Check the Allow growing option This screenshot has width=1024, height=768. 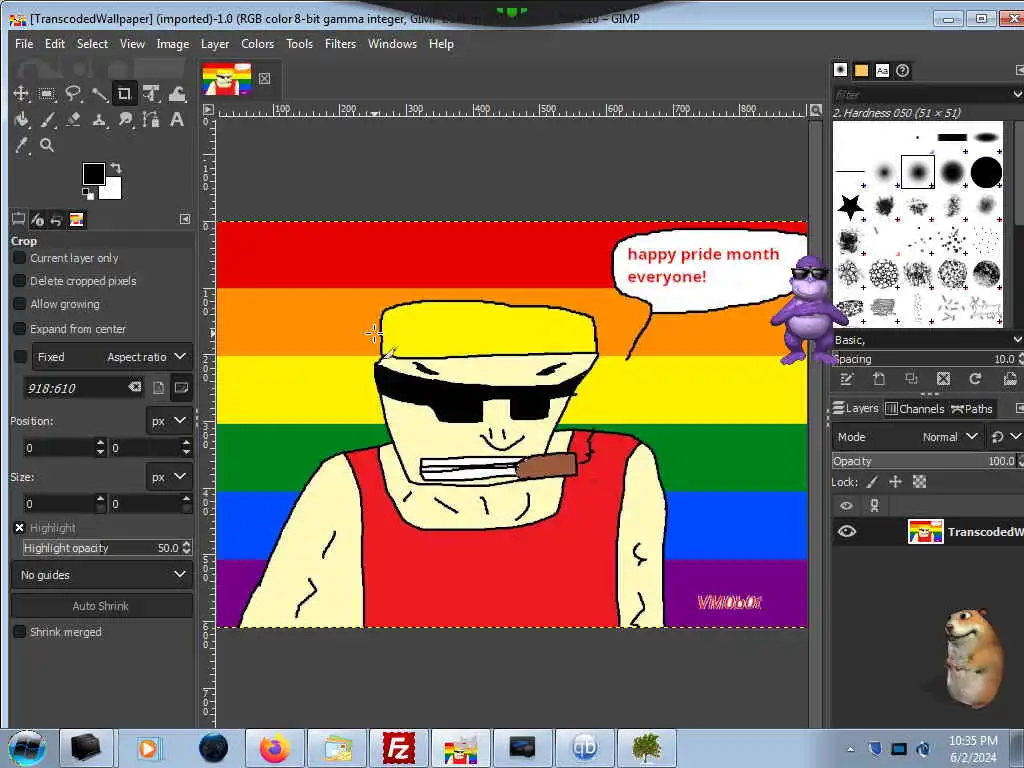(x=19, y=304)
